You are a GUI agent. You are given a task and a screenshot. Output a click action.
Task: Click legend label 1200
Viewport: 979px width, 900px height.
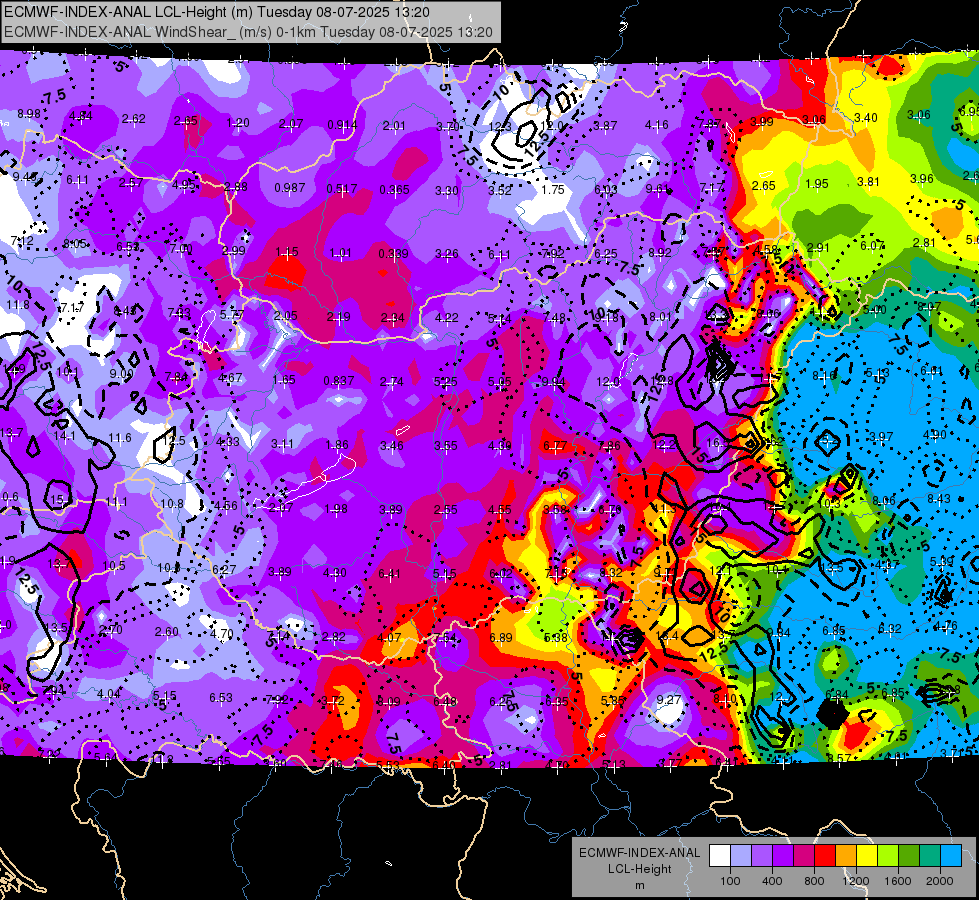(x=855, y=881)
